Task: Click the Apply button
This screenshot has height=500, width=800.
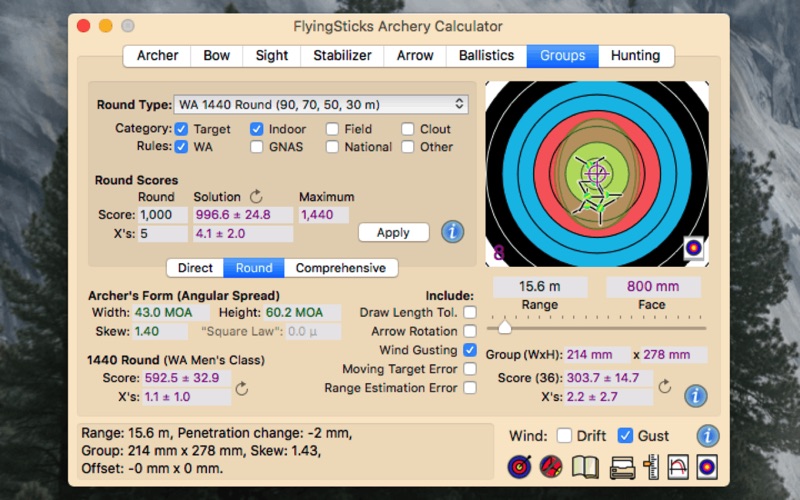Action: (x=393, y=233)
